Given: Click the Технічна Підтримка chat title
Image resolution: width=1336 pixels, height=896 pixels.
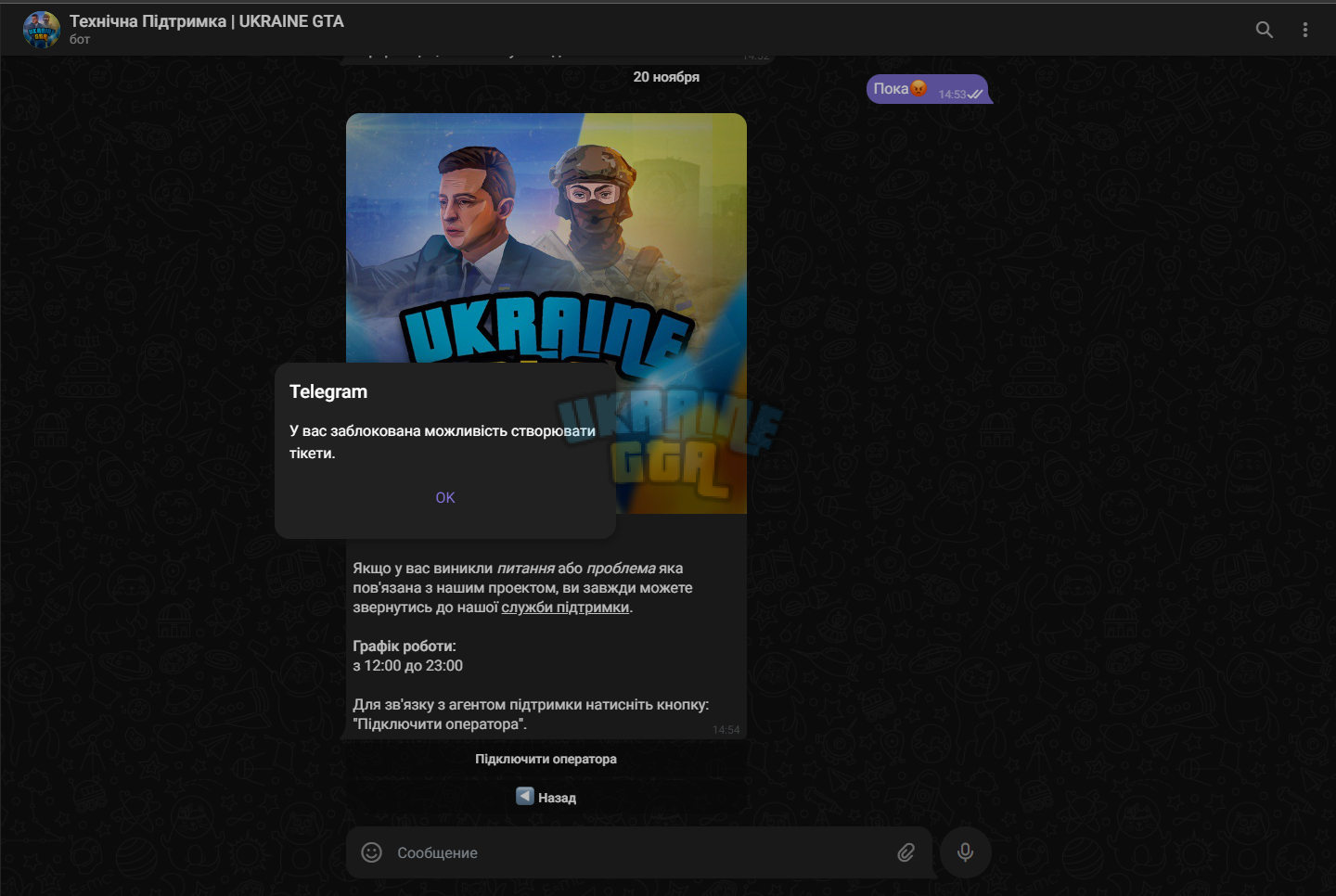Looking at the screenshot, I should pos(207,21).
